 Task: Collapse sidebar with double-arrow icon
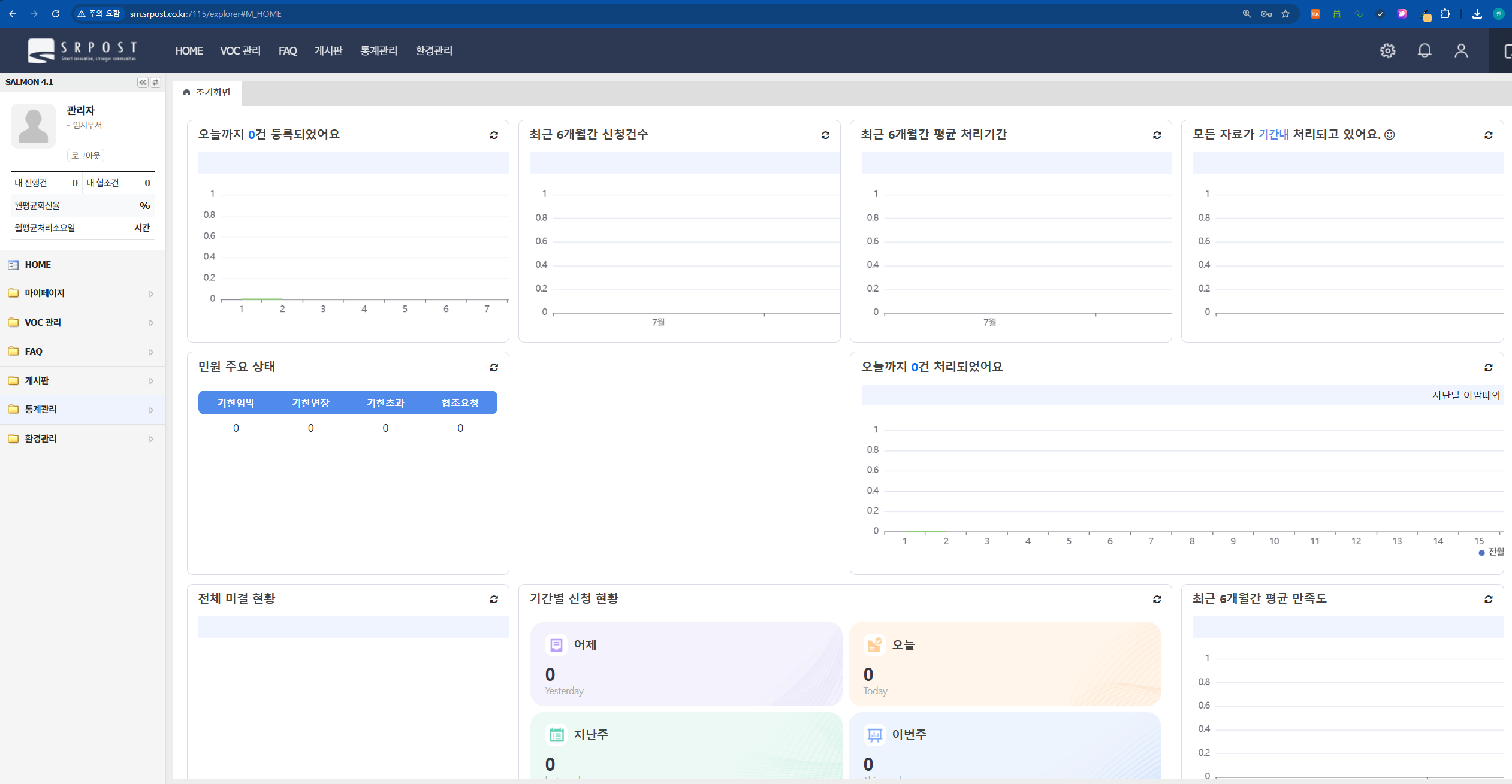(143, 82)
